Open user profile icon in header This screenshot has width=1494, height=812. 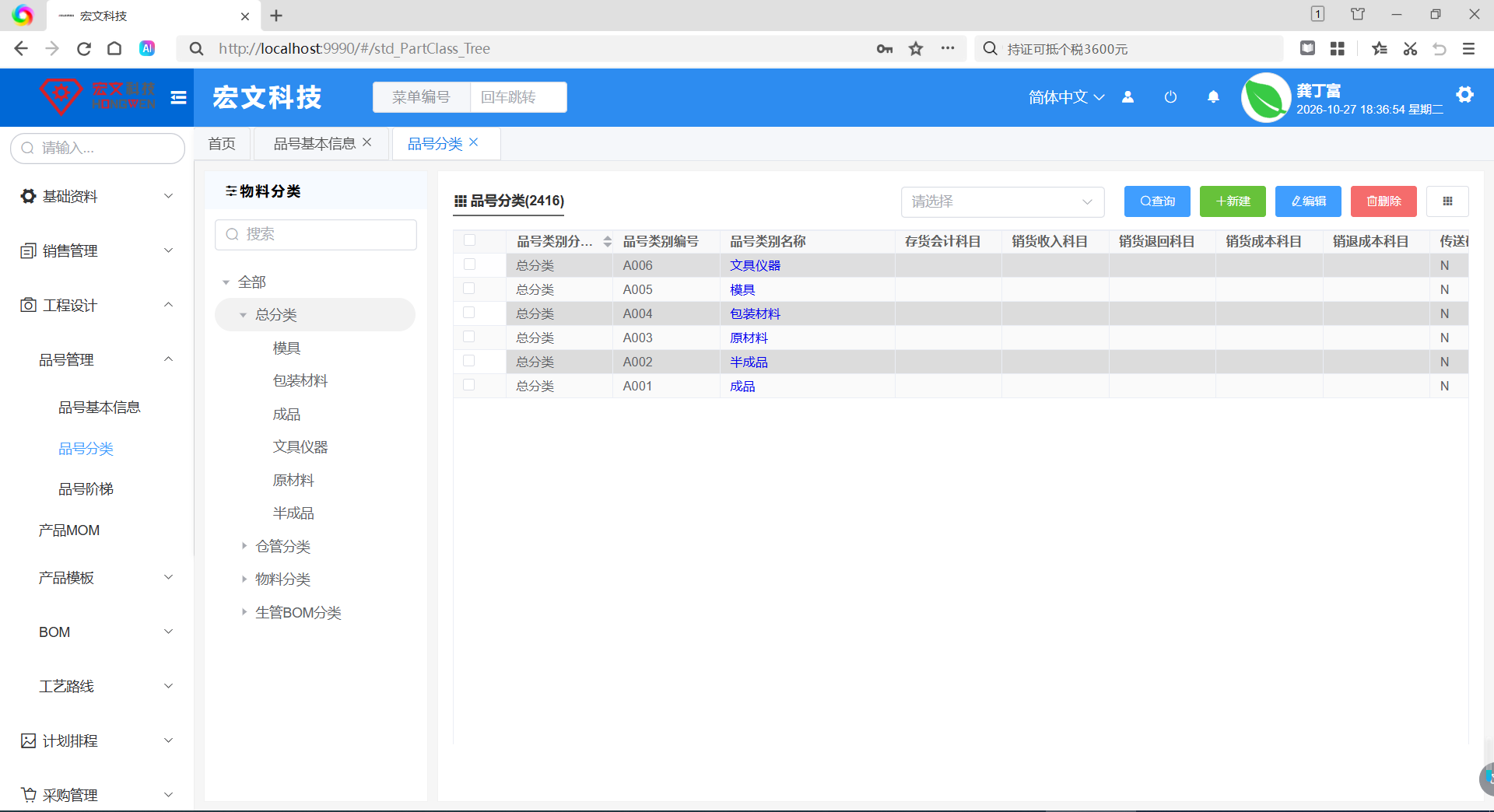click(1128, 97)
